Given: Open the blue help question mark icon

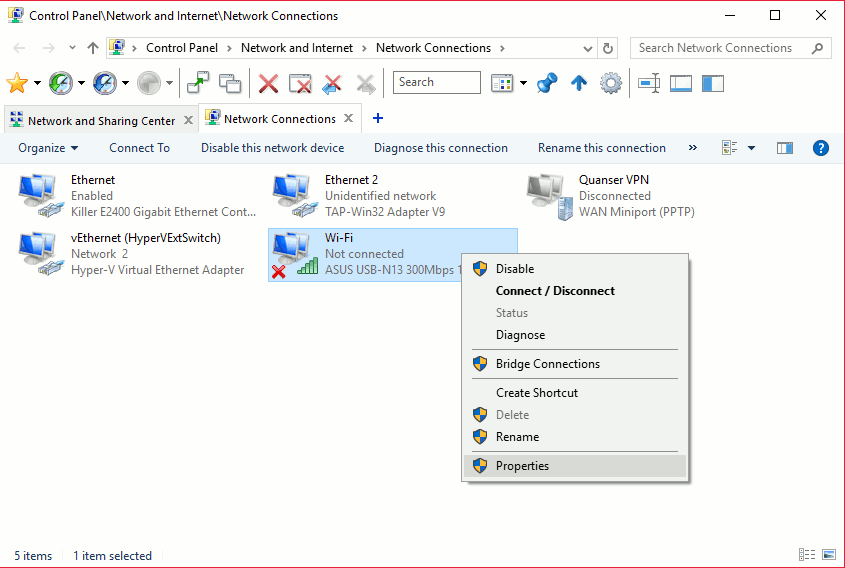Looking at the screenshot, I should (820, 148).
